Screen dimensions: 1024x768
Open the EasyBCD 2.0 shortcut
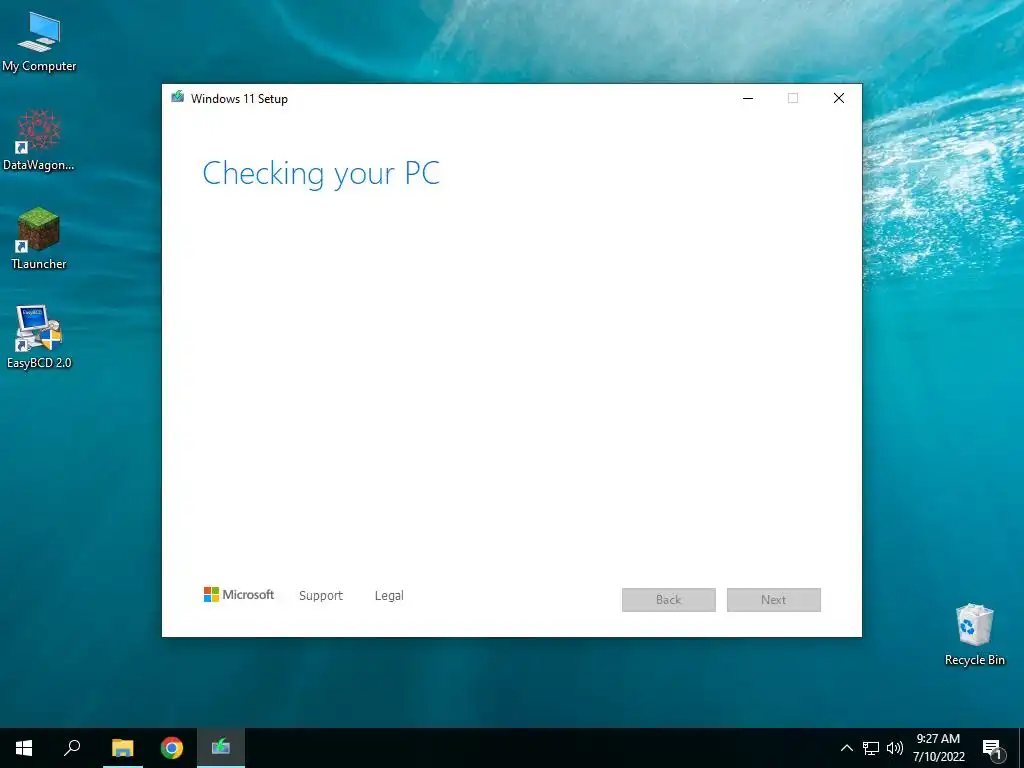(39, 336)
